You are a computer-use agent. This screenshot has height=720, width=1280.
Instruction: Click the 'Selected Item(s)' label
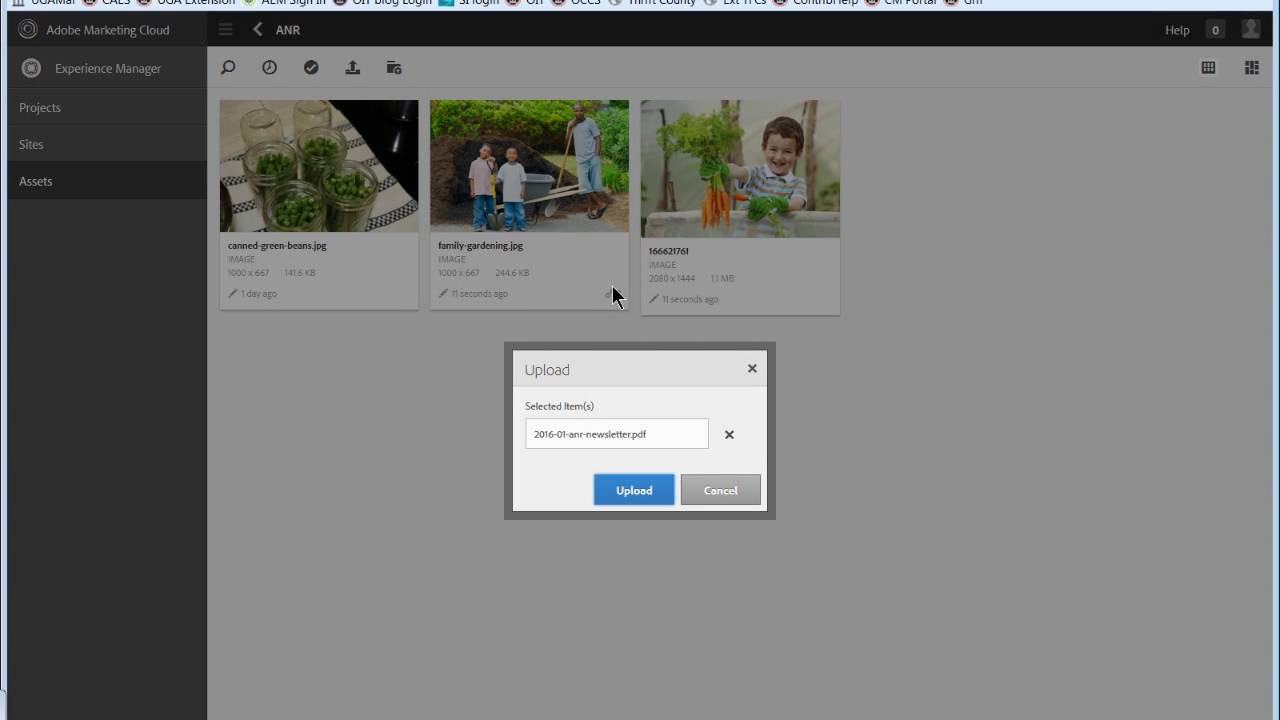(x=560, y=406)
